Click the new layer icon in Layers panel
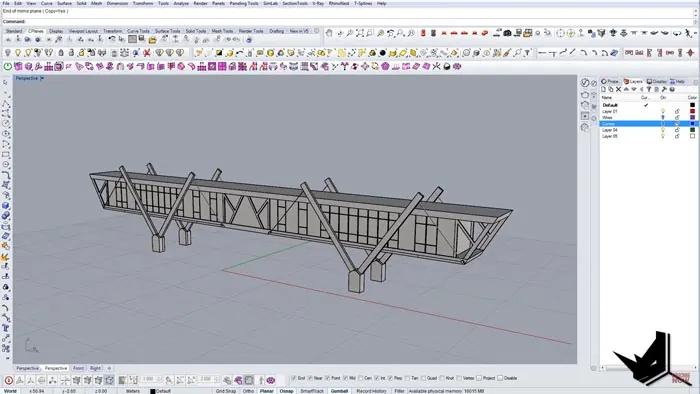Image resolution: width=700 pixels, height=394 pixels. [603, 89]
